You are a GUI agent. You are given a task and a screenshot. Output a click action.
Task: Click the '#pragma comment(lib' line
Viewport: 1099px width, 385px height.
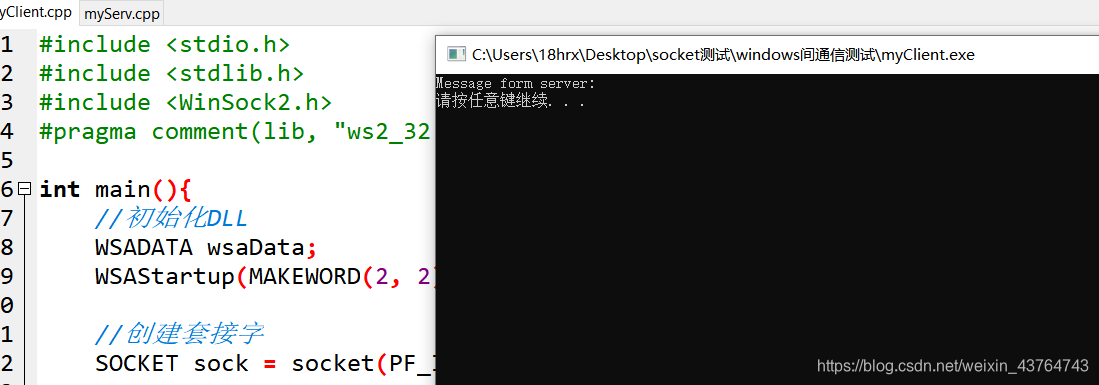[234, 131]
